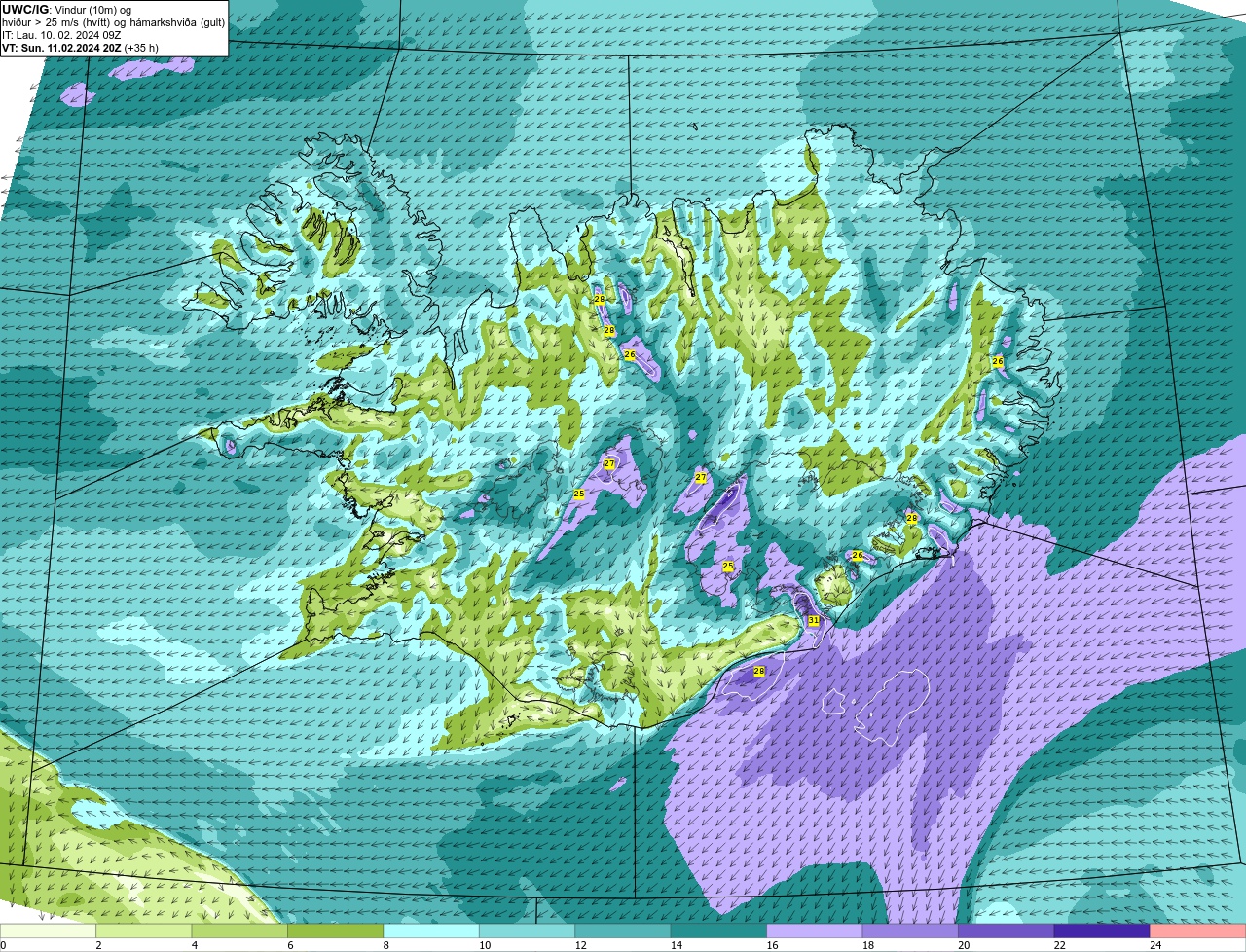Screen dimensions: 1246x952
Task: Click the 6–8 m/s legend color swatch
Action: 337,931
